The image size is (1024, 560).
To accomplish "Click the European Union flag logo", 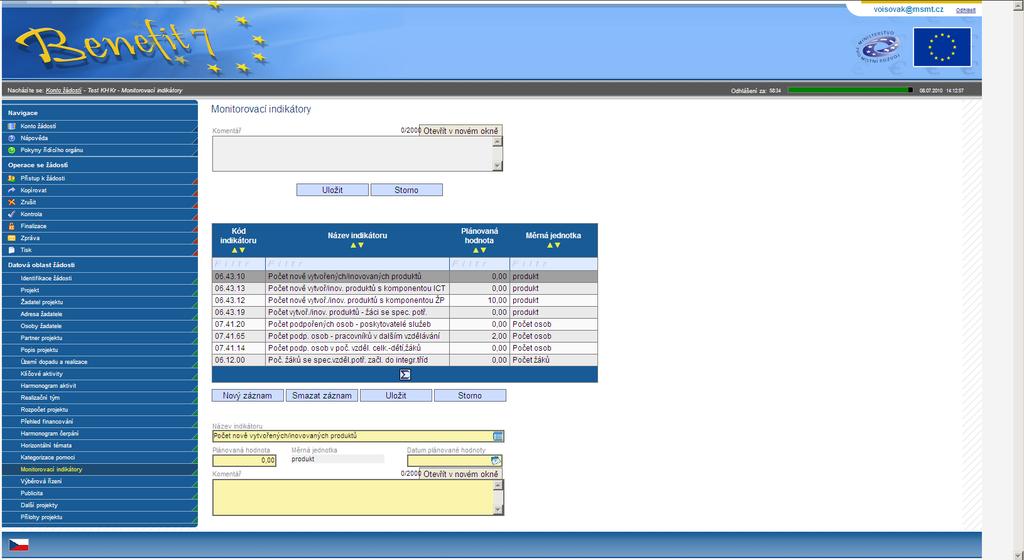I will point(942,47).
